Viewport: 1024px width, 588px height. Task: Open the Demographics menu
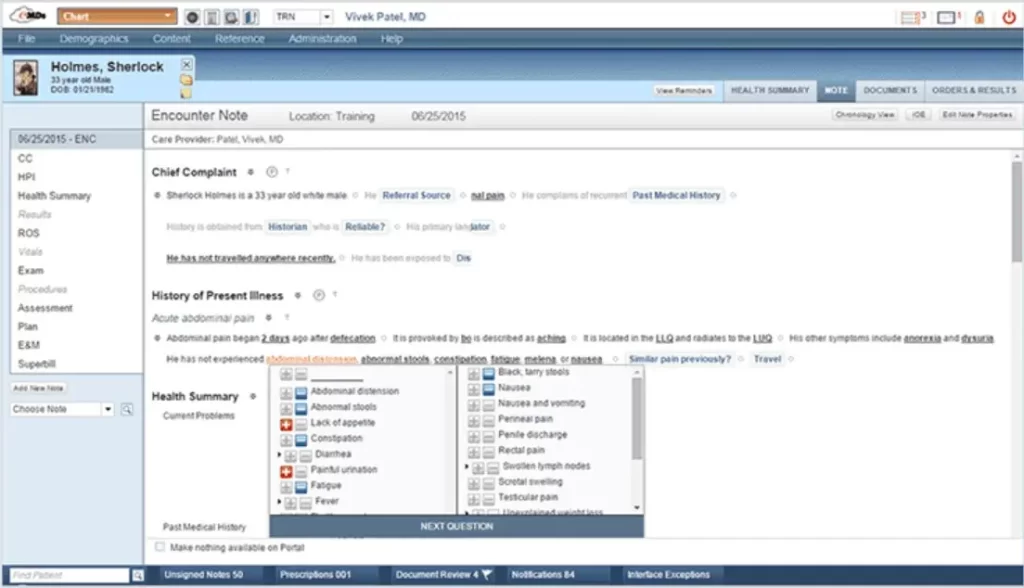[x=94, y=38]
